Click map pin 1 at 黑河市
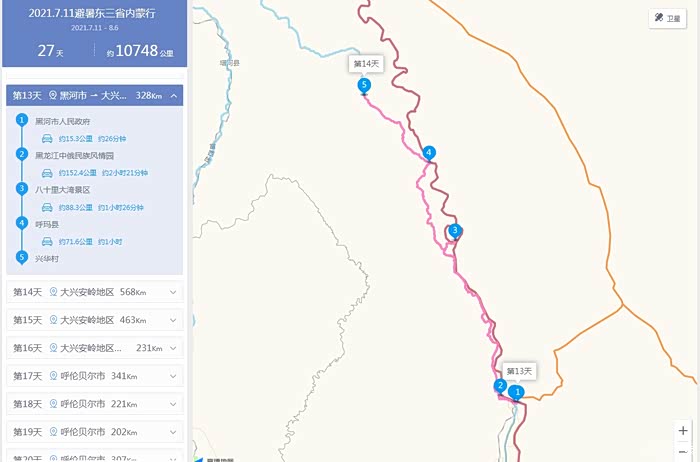 (517, 393)
